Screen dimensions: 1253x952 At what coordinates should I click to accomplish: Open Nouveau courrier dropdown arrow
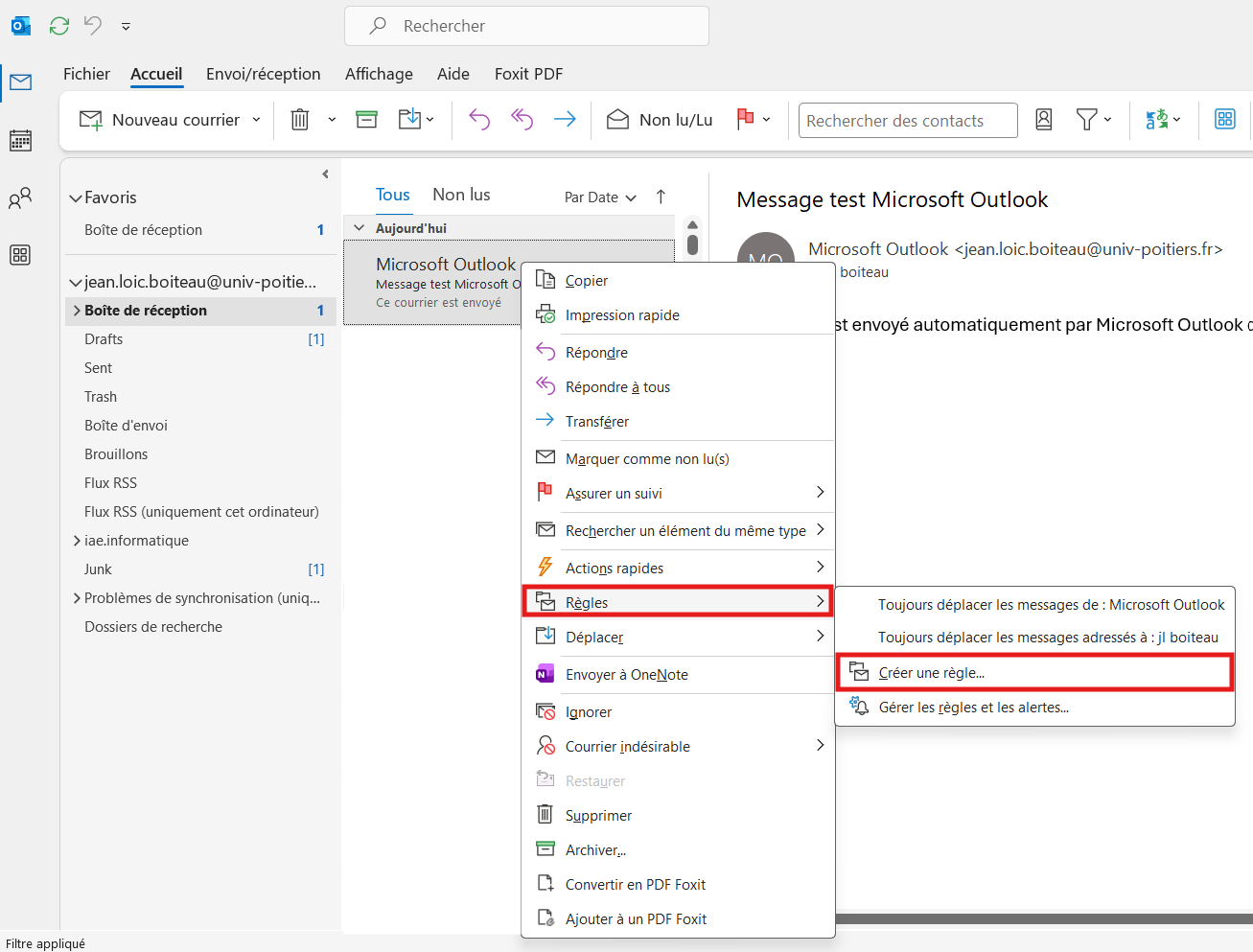[256, 120]
